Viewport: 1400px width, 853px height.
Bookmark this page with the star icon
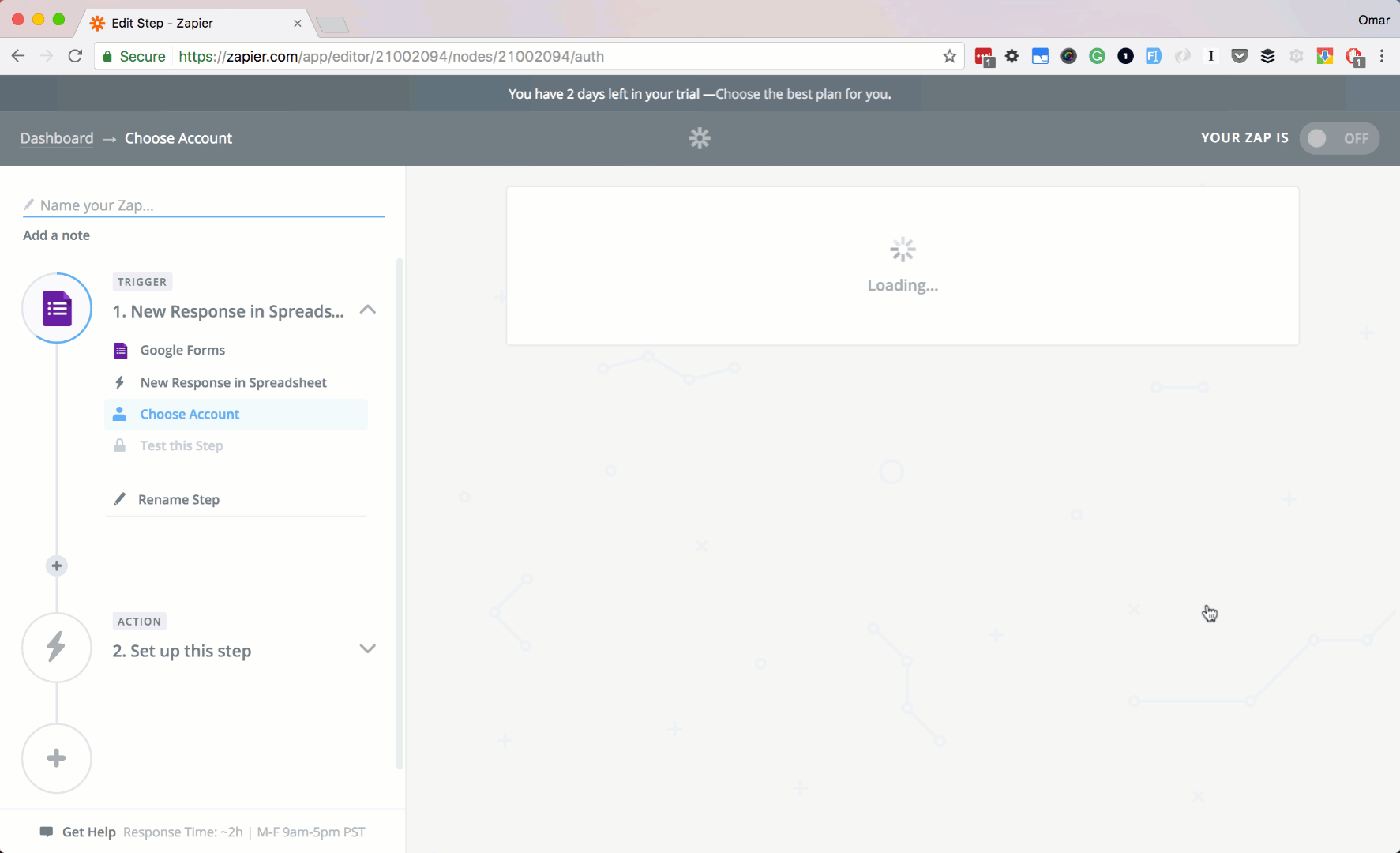tap(949, 56)
